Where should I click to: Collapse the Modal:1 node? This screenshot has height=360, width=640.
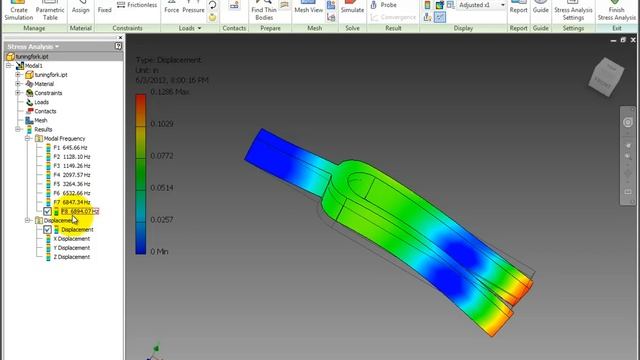point(9,65)
